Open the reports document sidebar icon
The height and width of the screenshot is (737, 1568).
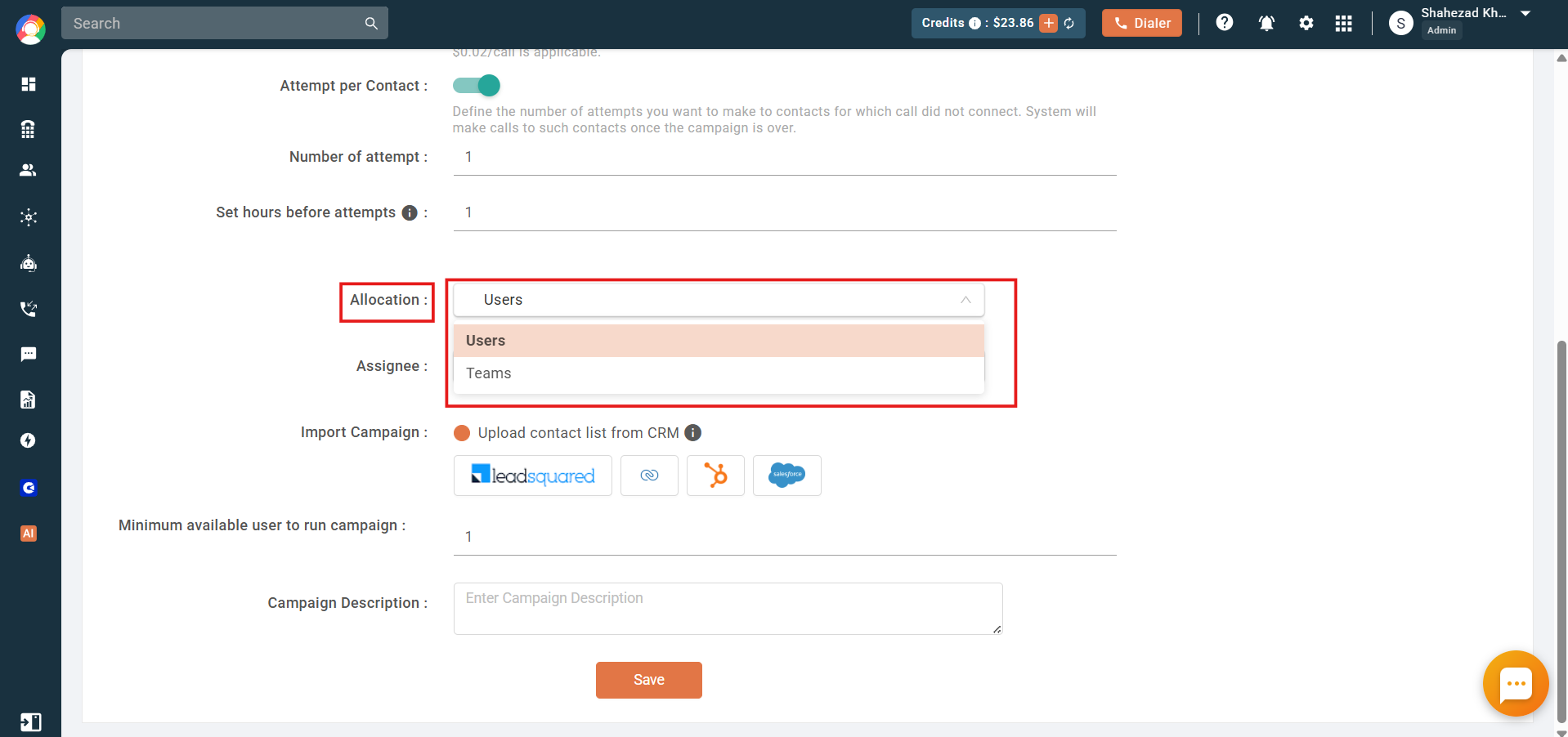(x=29, y=399)
